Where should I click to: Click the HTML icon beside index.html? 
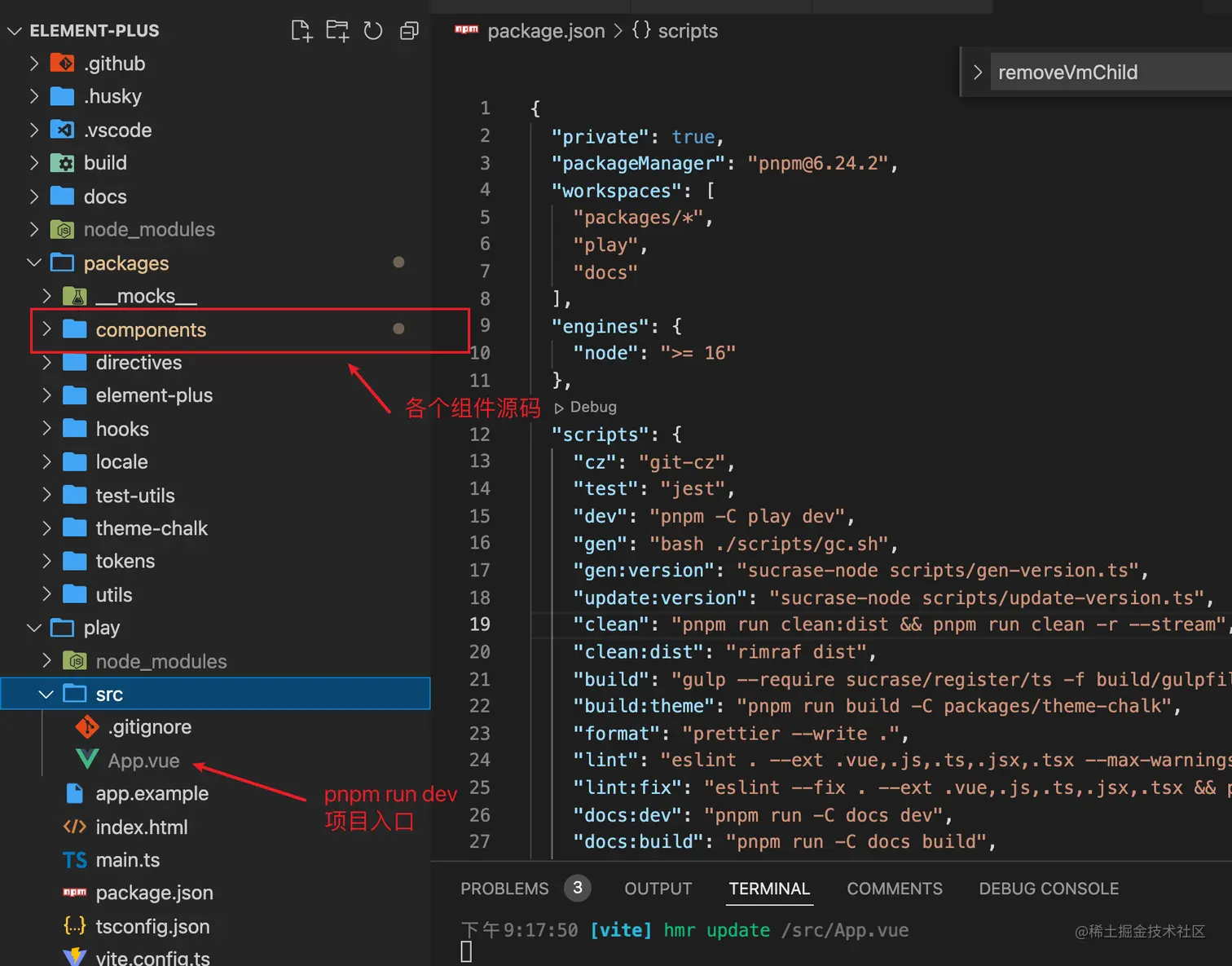click(75, 827)
